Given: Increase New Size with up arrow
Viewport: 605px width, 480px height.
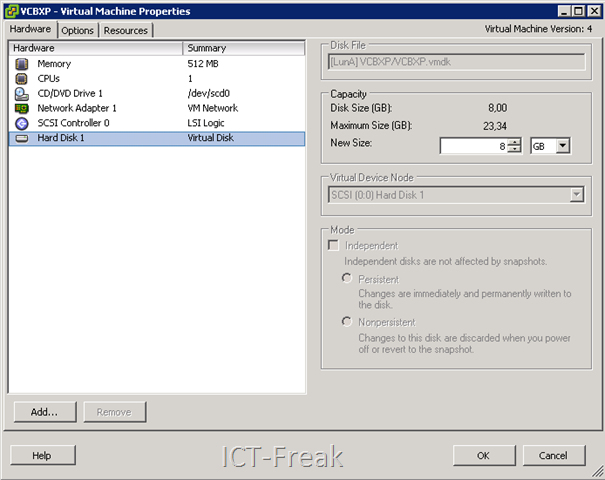Looking at the screenshot, I should pyautogui.click(x=514, y=142).
